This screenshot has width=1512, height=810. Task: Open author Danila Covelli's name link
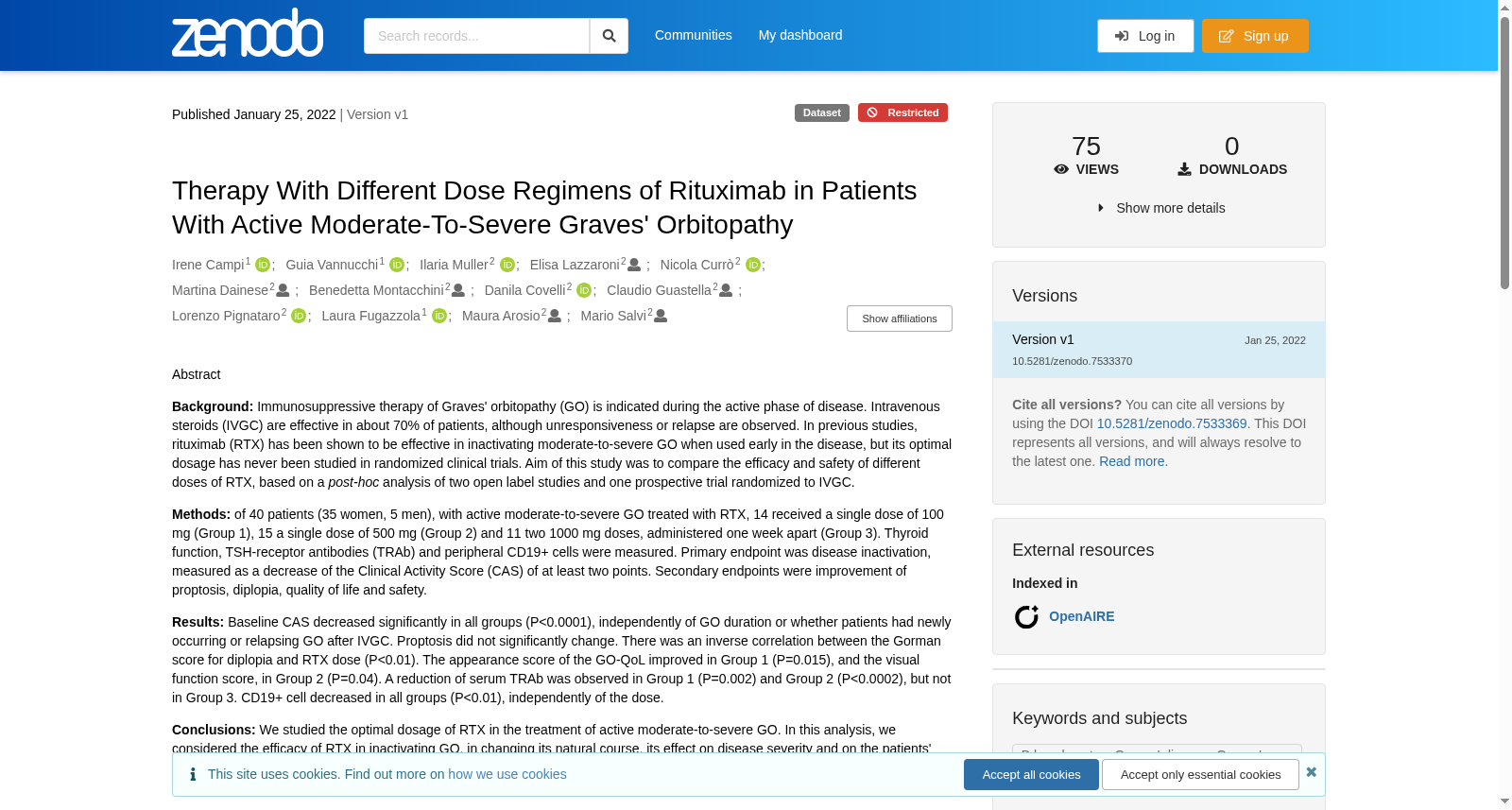point(525,290)
